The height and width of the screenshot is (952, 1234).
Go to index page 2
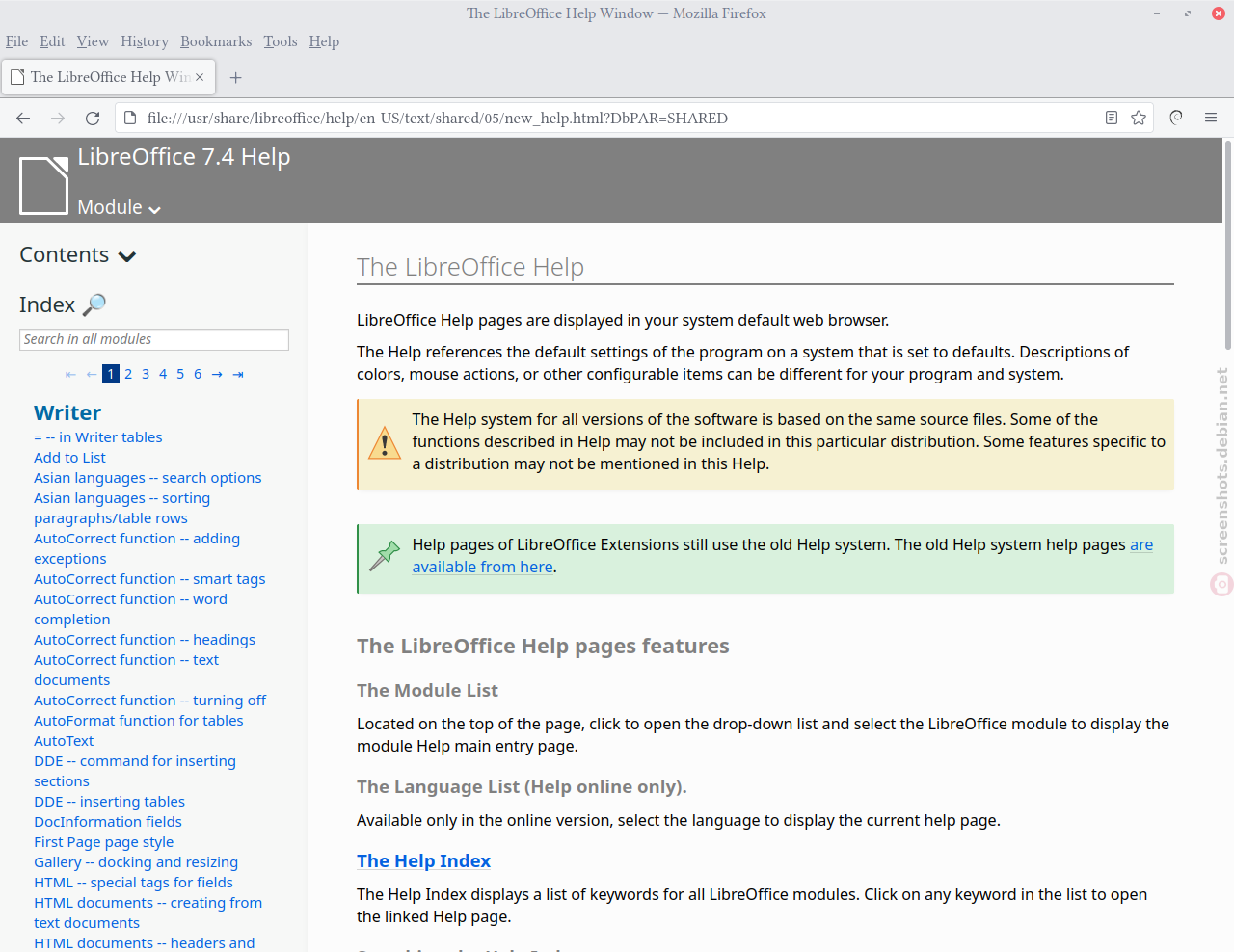[128, 374]
